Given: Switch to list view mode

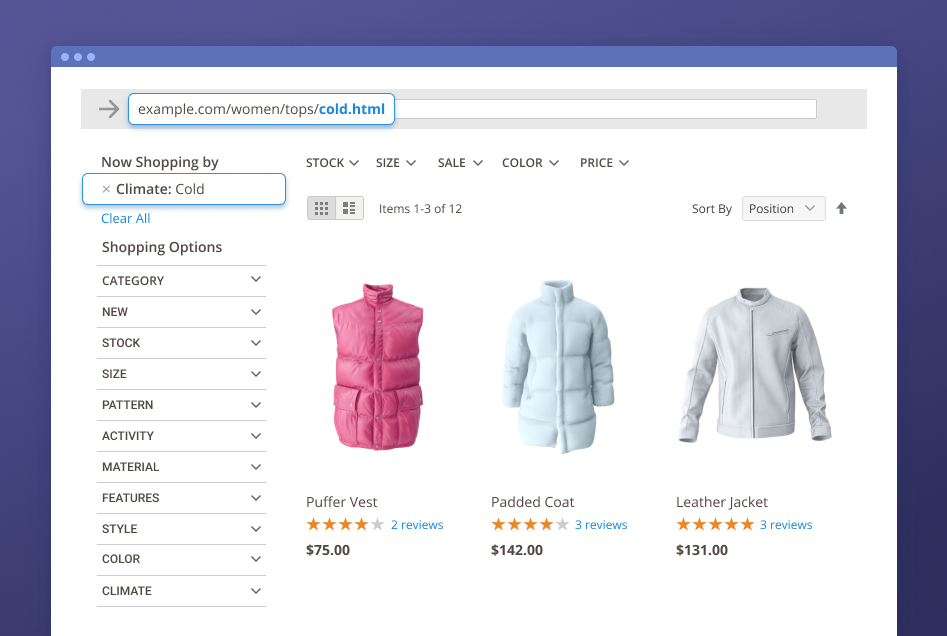Looking at the screenshot, I should pos(349,209).
